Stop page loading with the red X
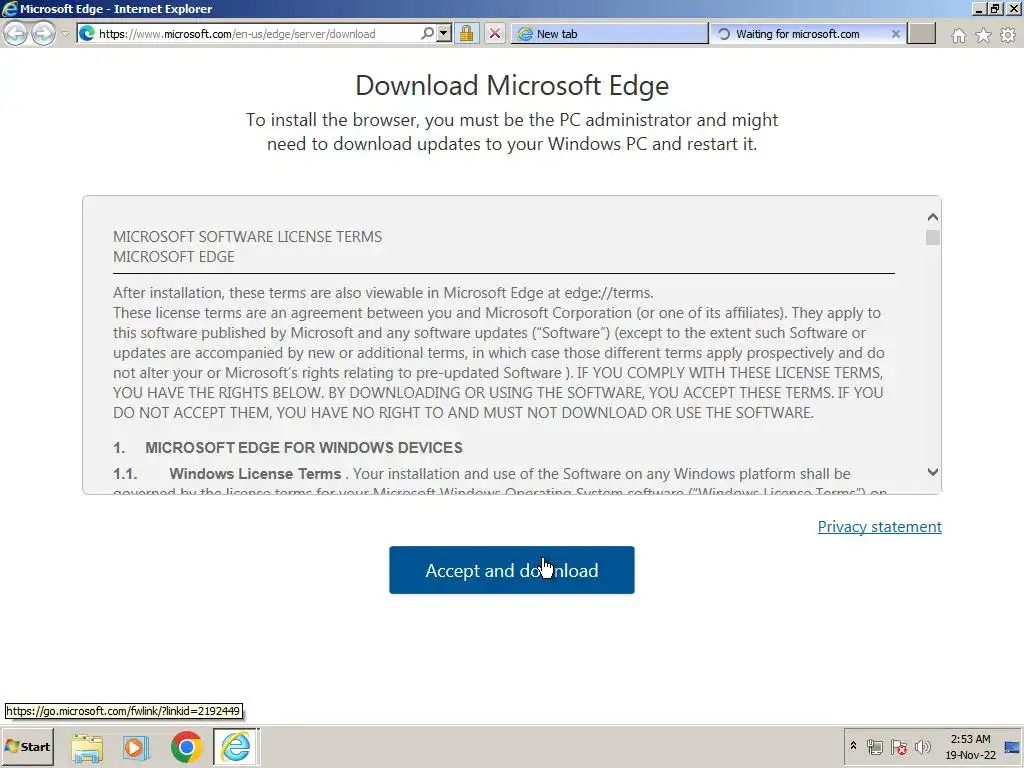This screenshot has height=768, width=1024. [495, 33]
